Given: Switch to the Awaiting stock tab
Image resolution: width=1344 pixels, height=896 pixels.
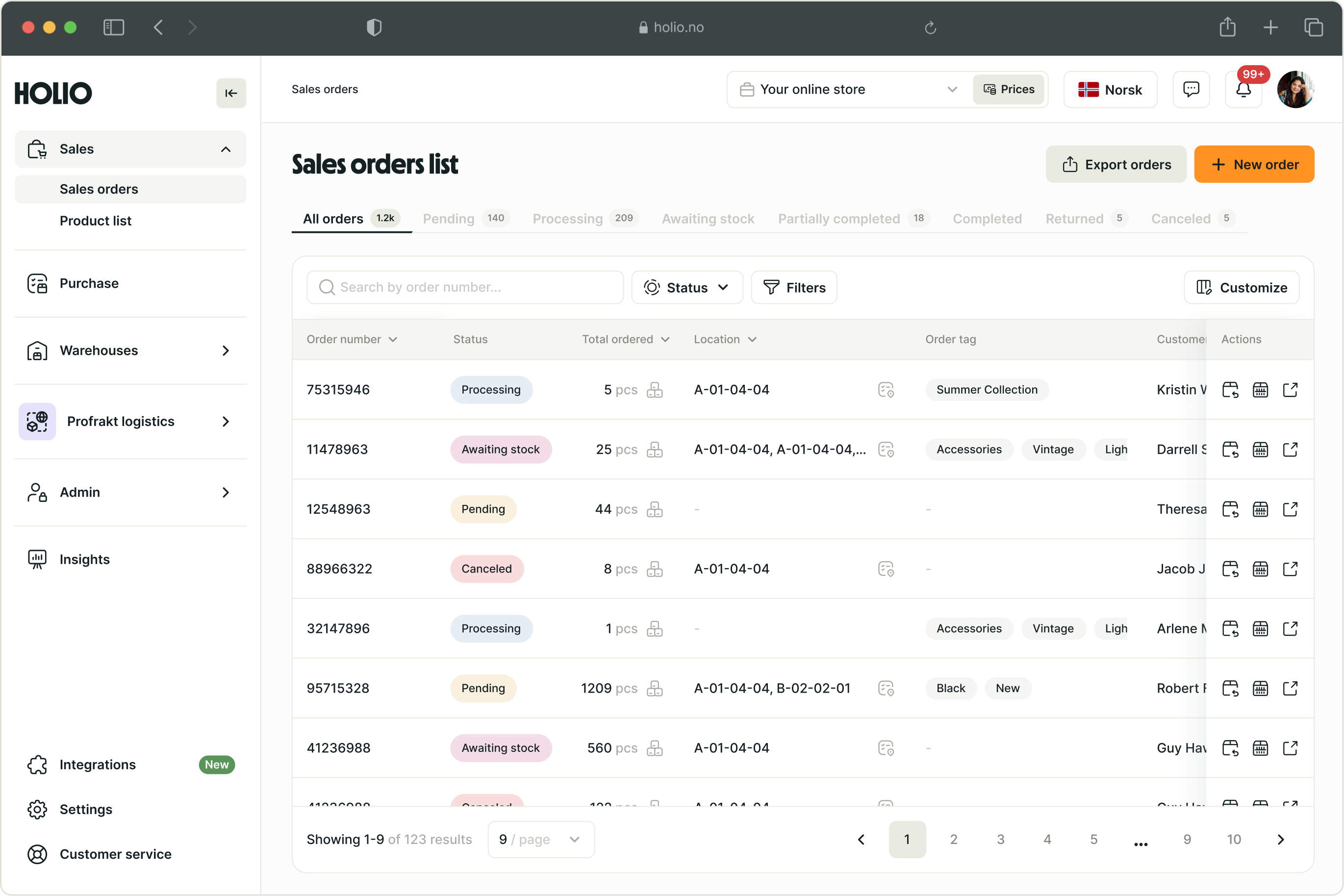Looking at the screenshot, I should coord(708,219).
